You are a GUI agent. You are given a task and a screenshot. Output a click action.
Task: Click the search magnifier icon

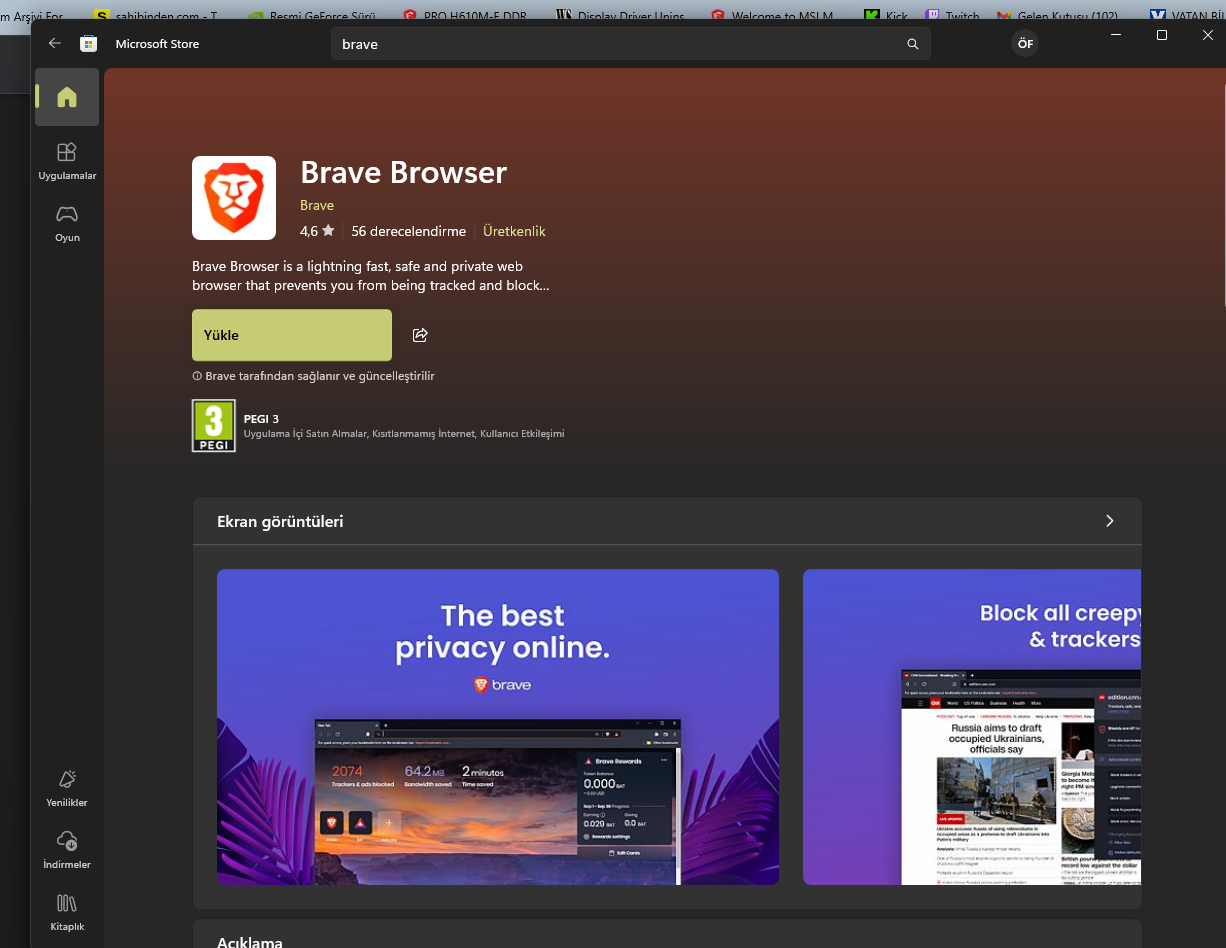click(x=912, y=44)
